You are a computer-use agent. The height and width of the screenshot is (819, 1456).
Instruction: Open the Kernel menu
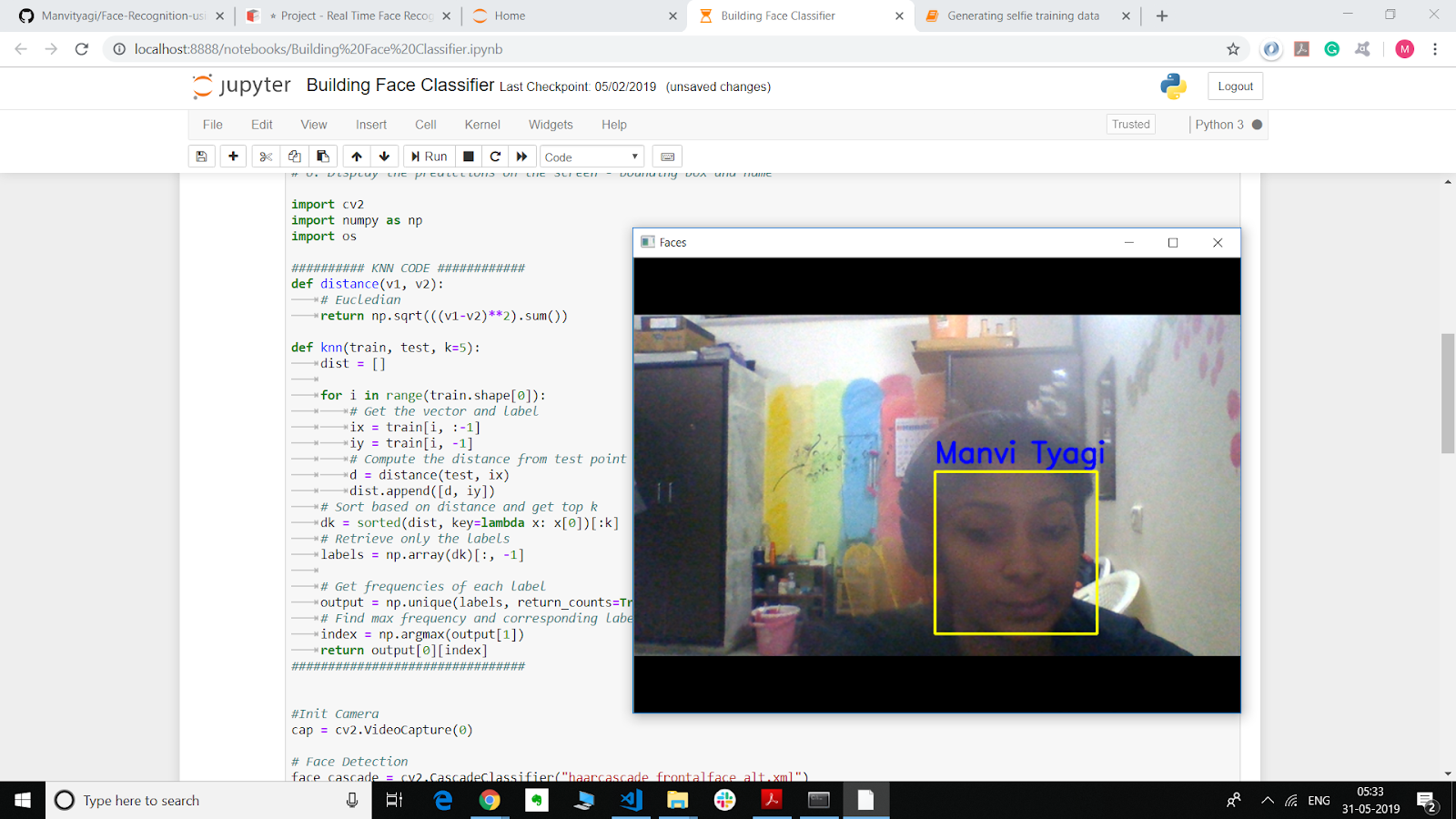click(482, 125)
